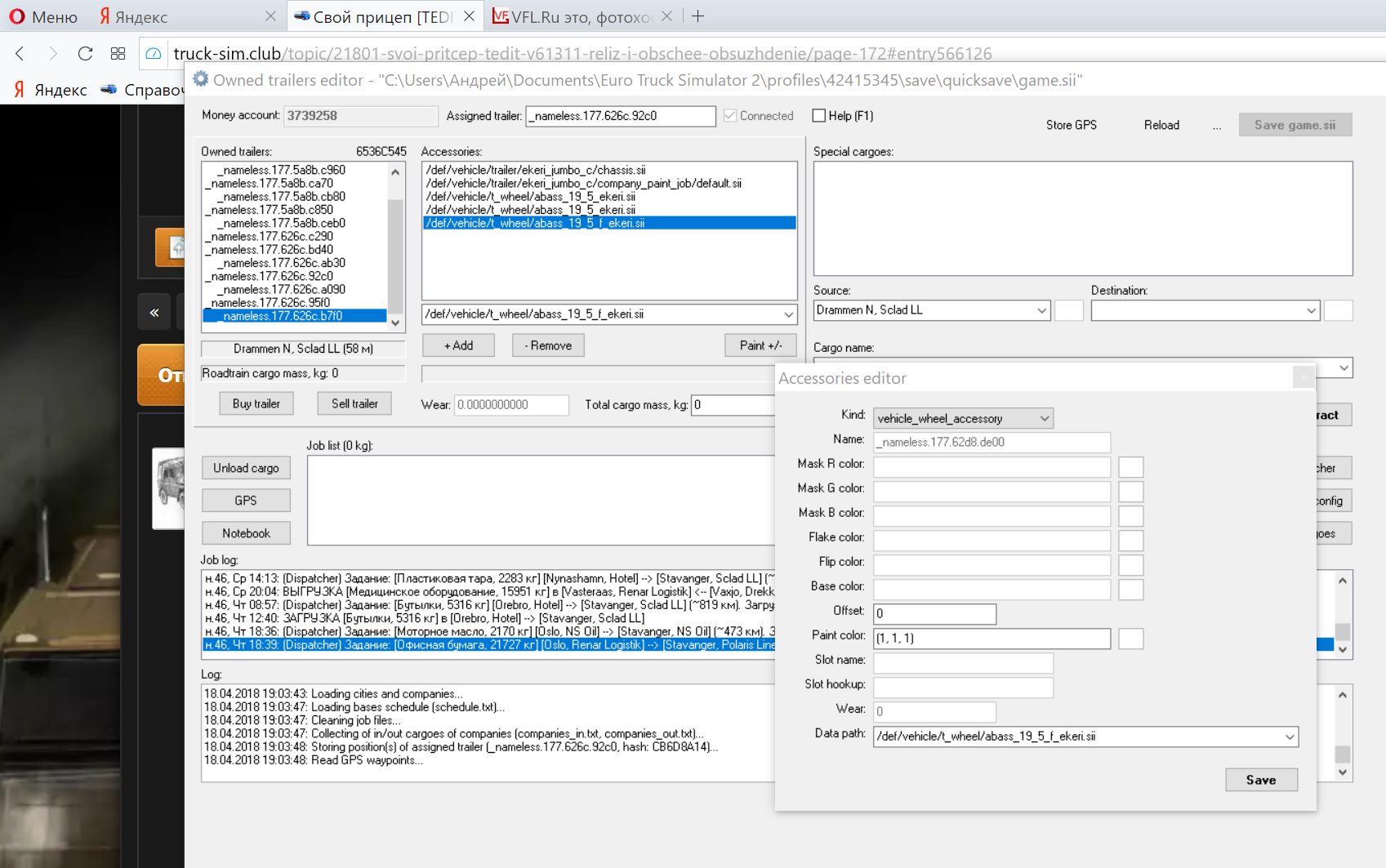Click Save in the Accessories editor

[1261, 780]
